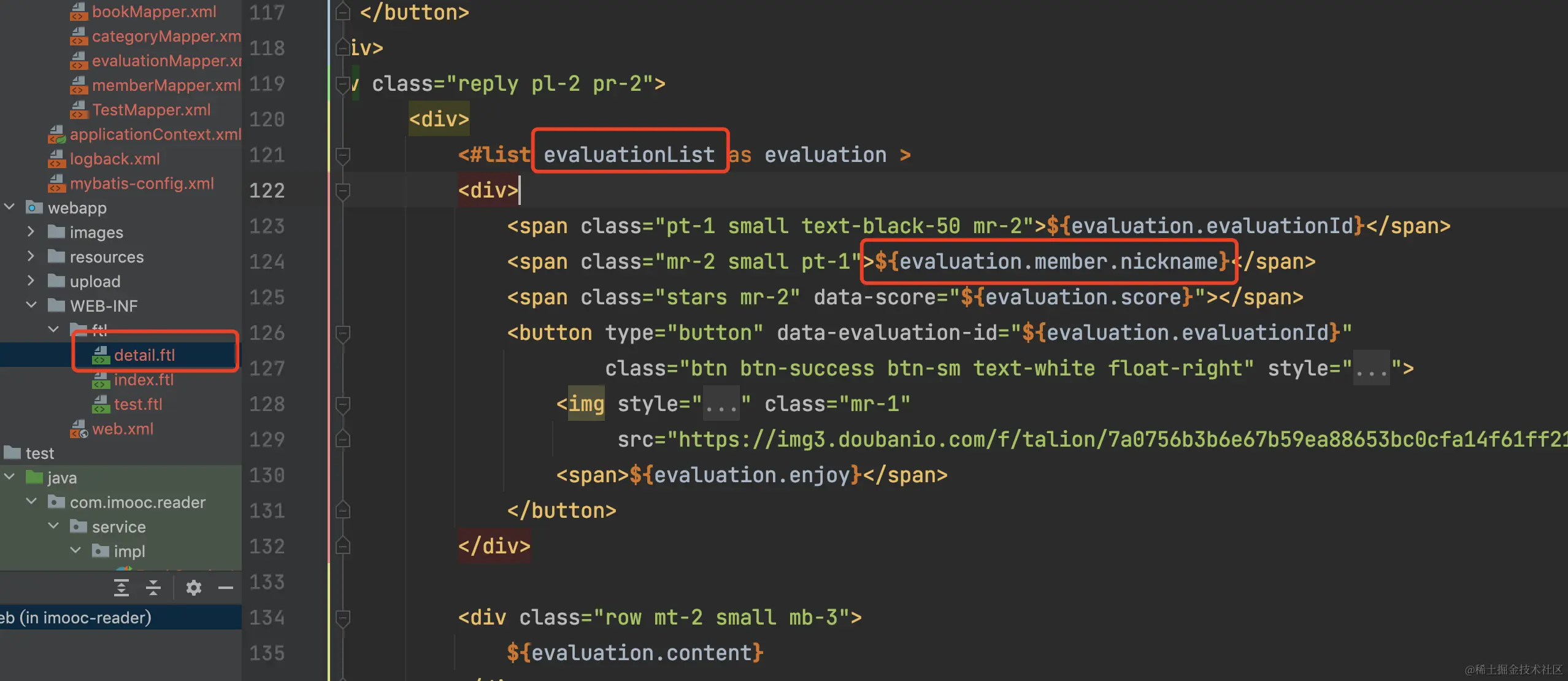Click the index.ftl template file icon

(x=101, y=380)
